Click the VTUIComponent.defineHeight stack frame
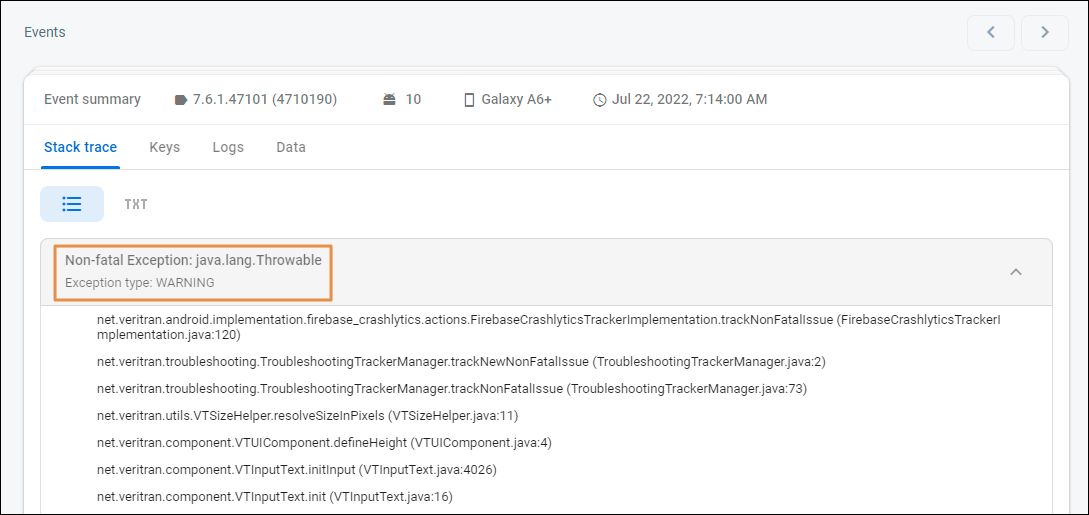Image resolution: width=1089 pixels, height=515 pixels. pyautogui.click(x=324, y=442)
